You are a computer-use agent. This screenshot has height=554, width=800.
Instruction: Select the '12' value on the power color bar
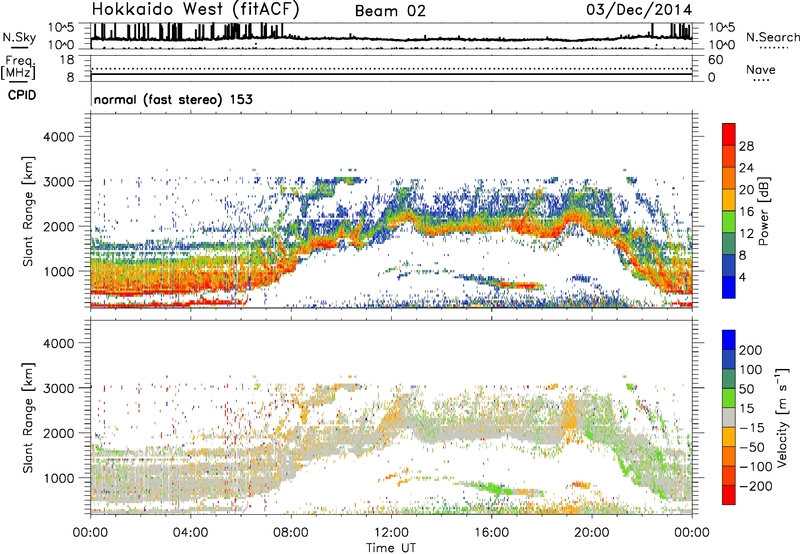pyautogui.click(x=746, y=234)
